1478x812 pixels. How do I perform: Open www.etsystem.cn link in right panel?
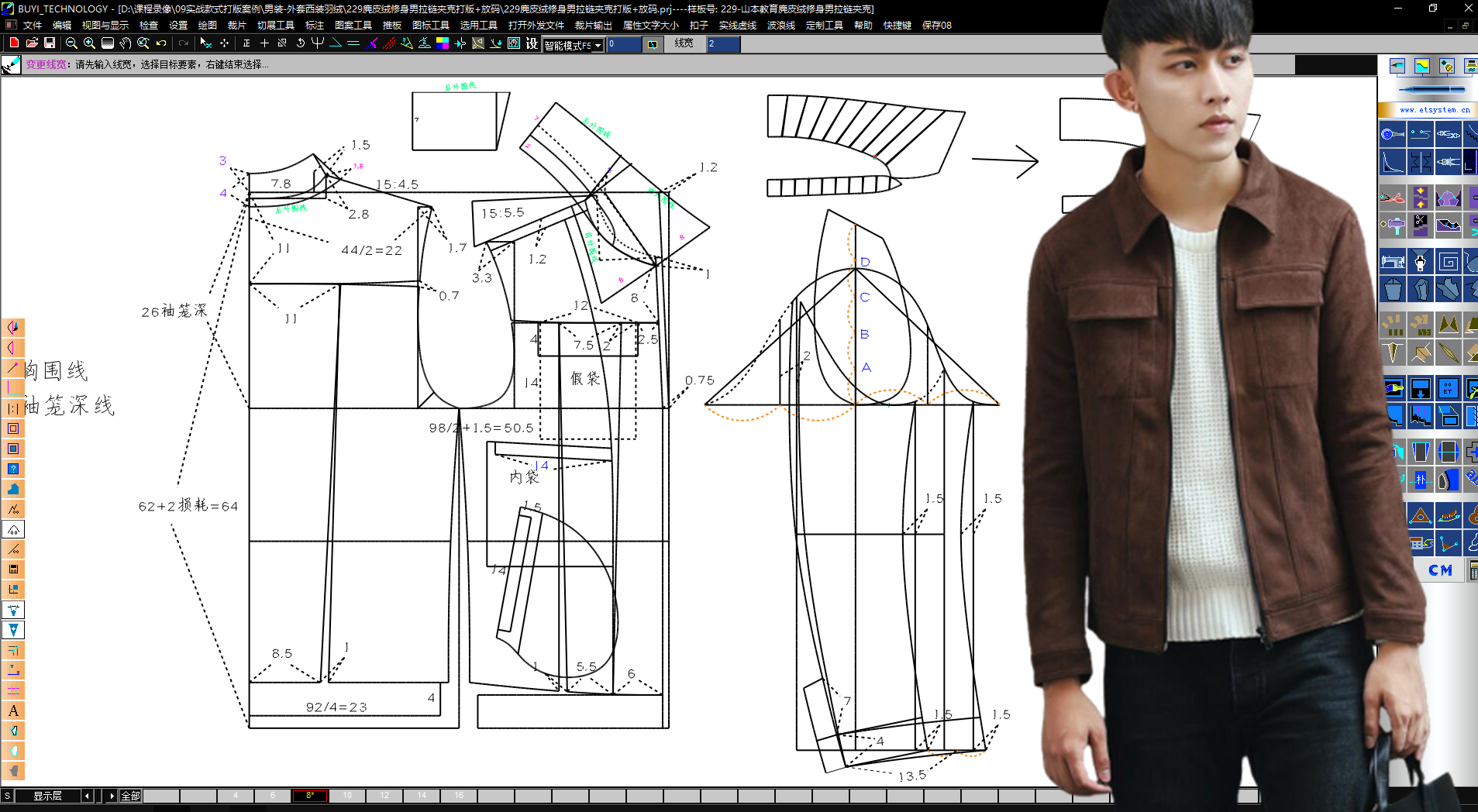(x=1435, y=110)
